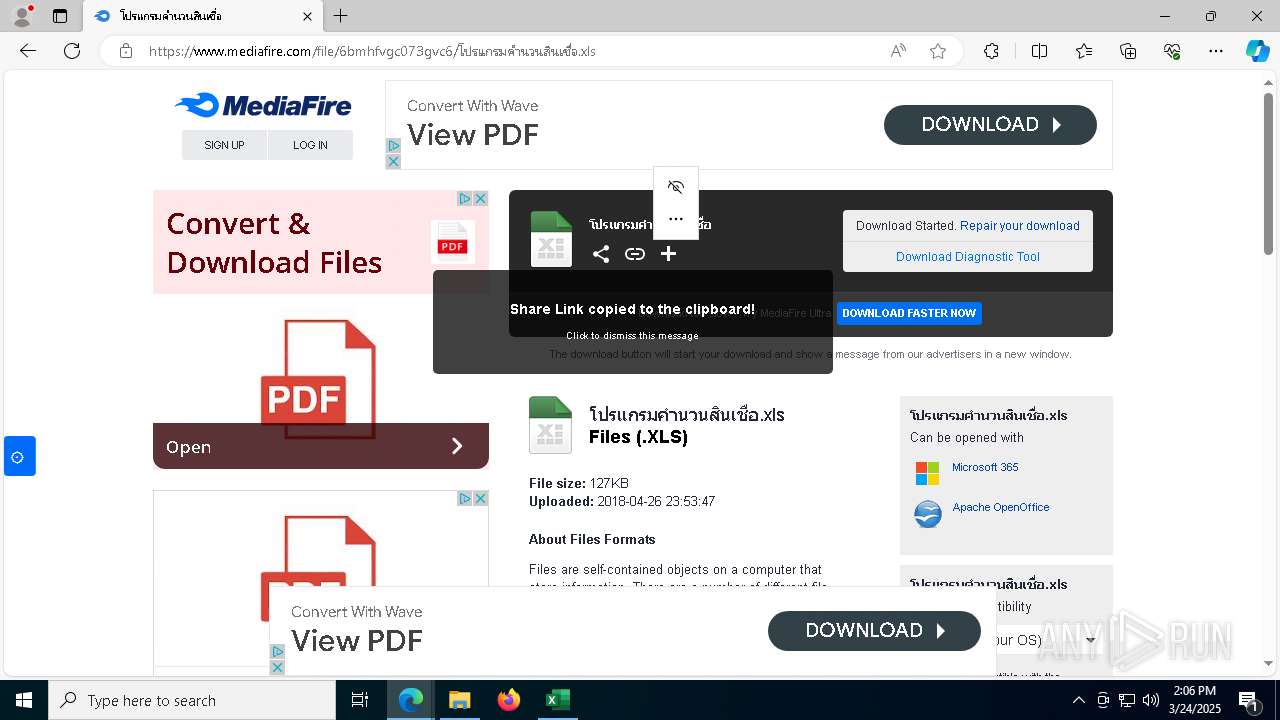Image resolution: width=1280 pixels, height=720 pixels.
Task: Open the Copilot sidebar icon
Action: (1257, 51)
